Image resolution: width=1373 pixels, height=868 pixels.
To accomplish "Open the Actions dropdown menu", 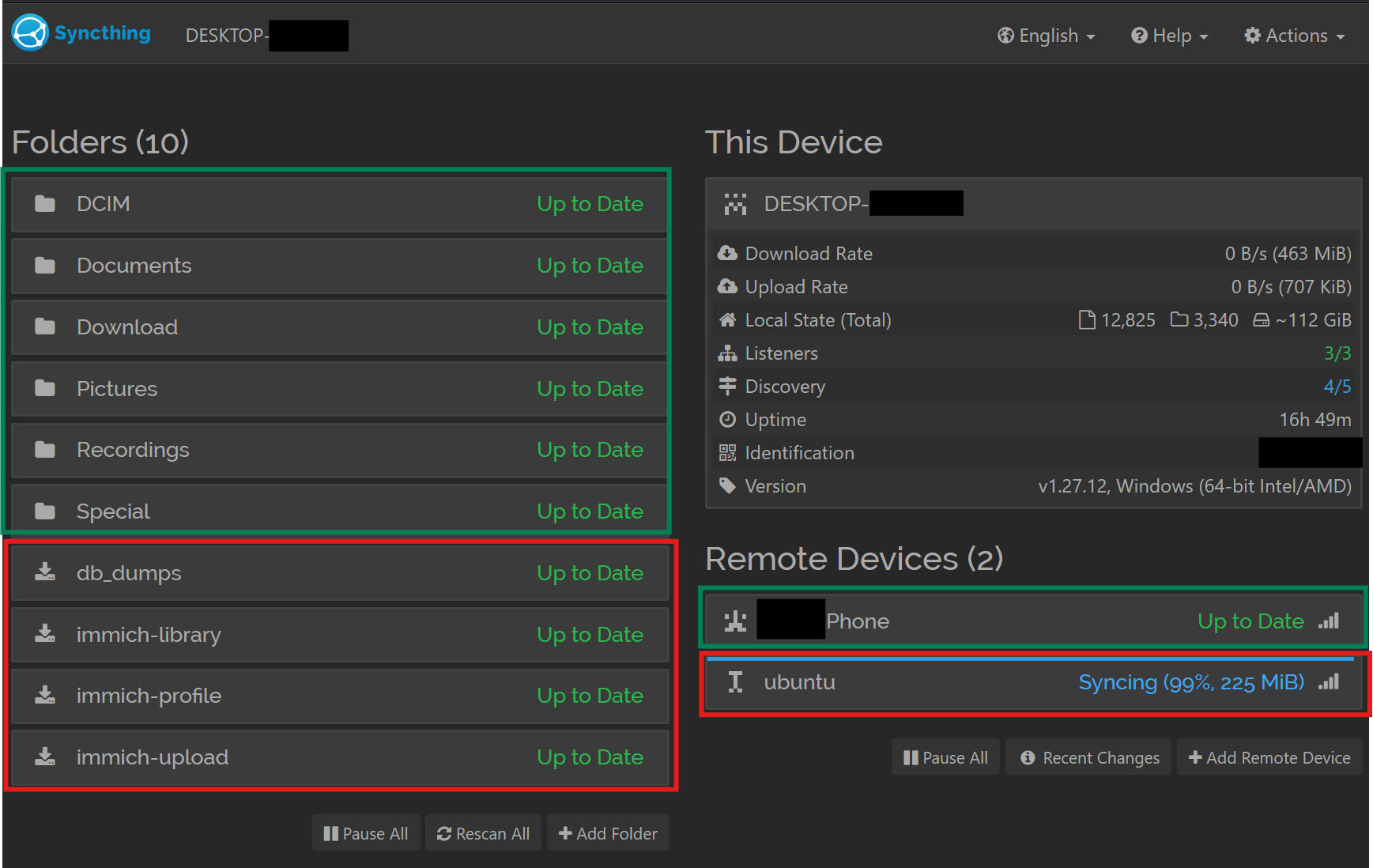I will point(1294,36).
